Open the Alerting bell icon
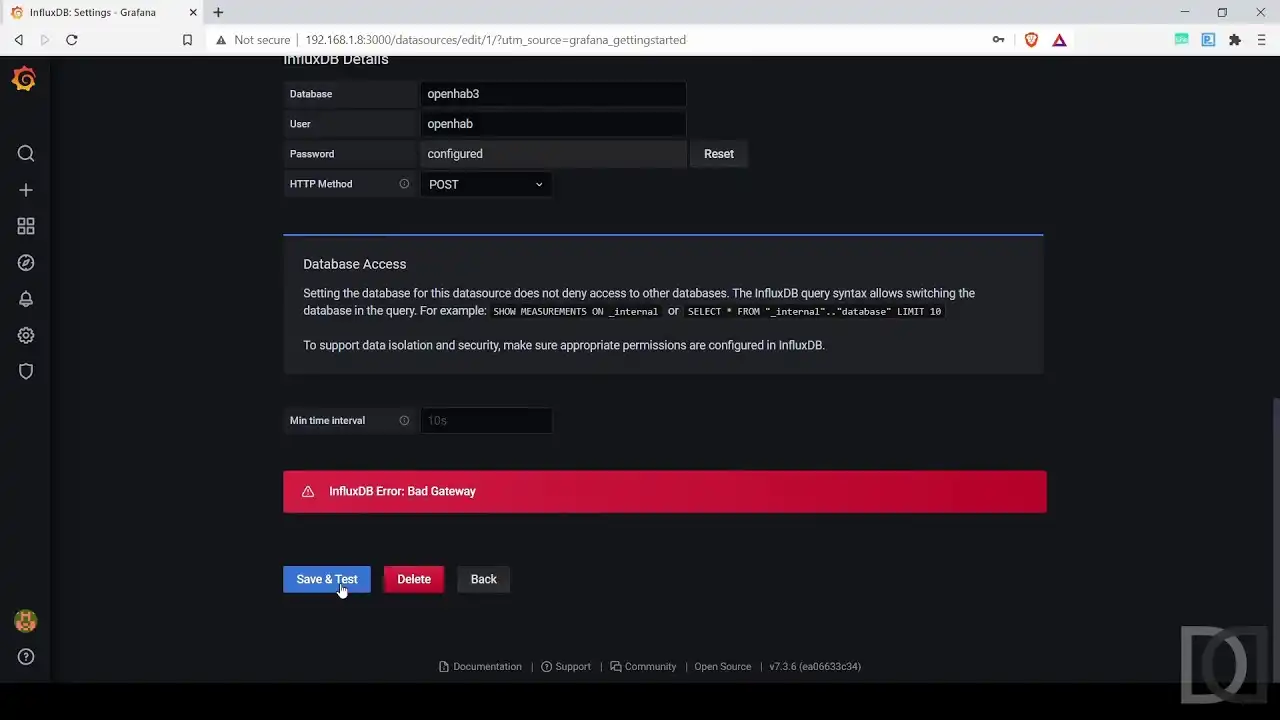The height and width of the screenshot is (720, 1280). coord(26,299)
